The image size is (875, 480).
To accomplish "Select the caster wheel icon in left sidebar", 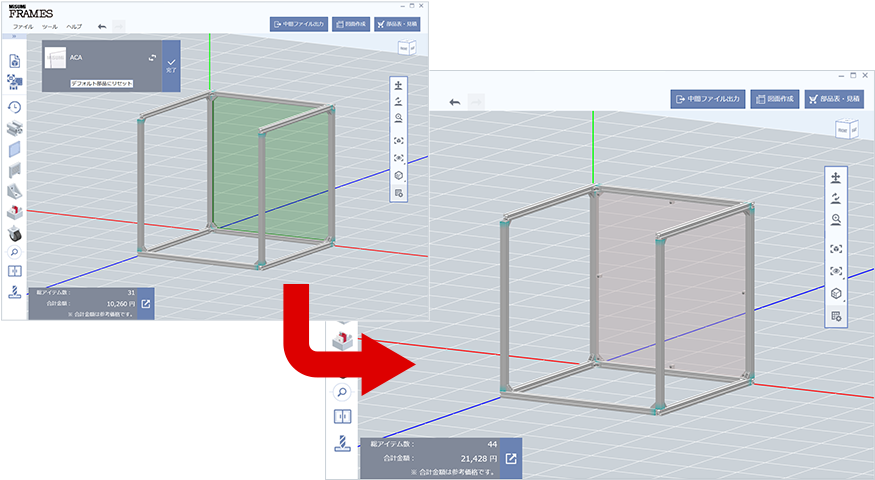I will [14, 234].
